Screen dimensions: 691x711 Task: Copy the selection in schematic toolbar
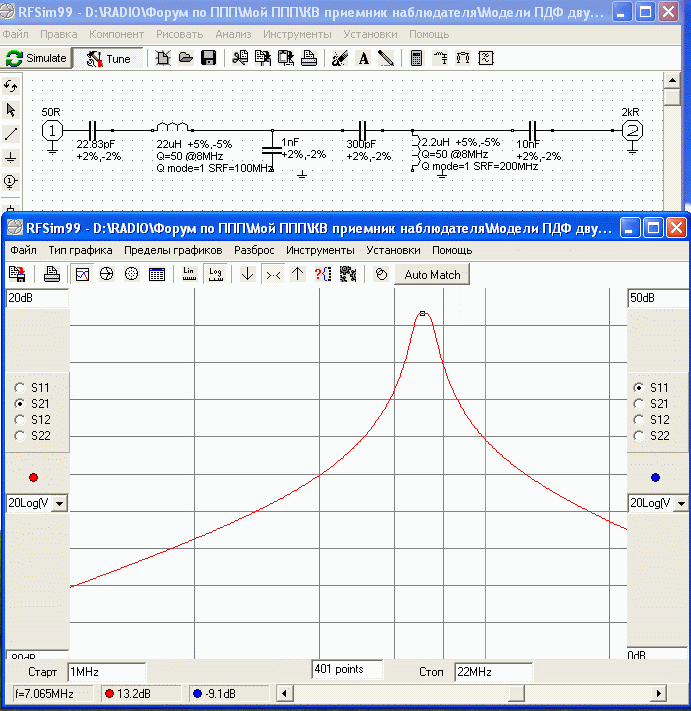pyautogui.click(x=263, y=58)
